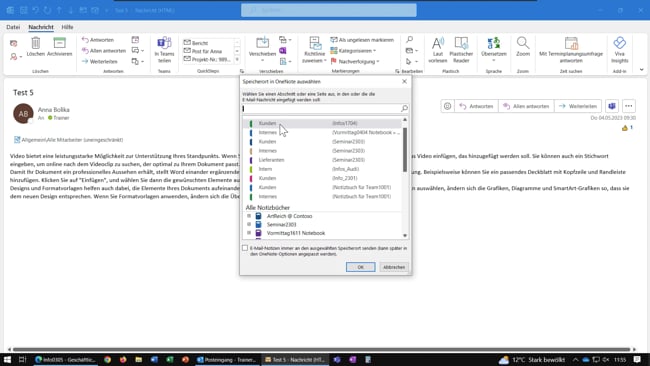Open the Posteingang Outlook taskbar window
This screenshot has height=366, width=650.
coord(226,359)
